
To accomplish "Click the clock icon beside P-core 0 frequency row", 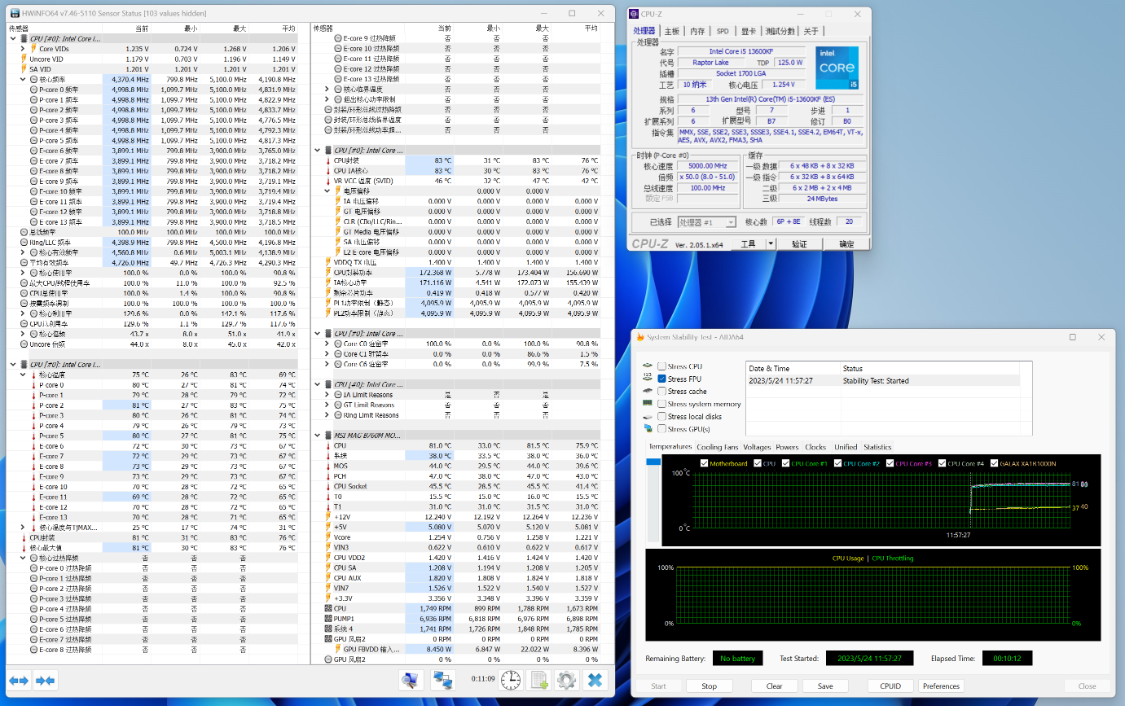I will click(34, 90).
